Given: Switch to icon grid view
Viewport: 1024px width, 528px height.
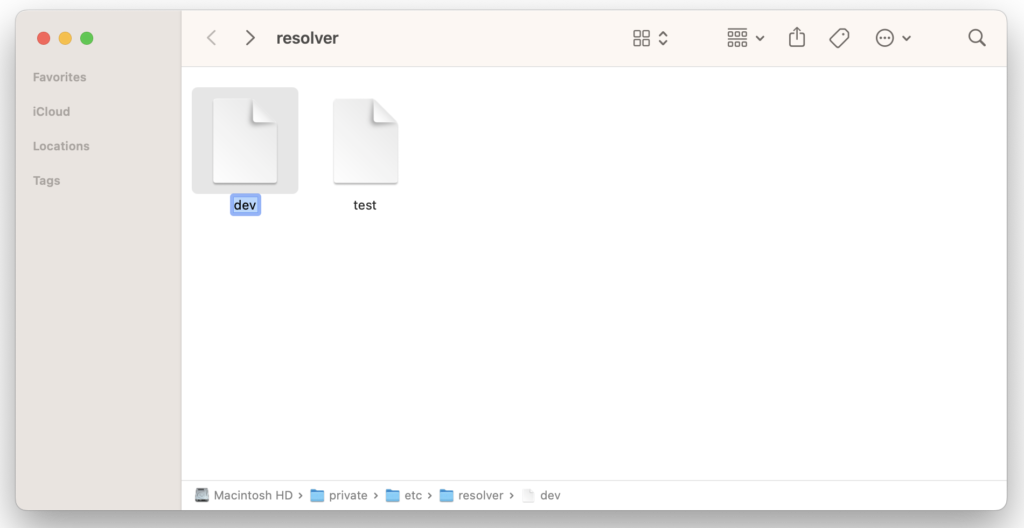Looking at the screenshot, I should (641, 38).
